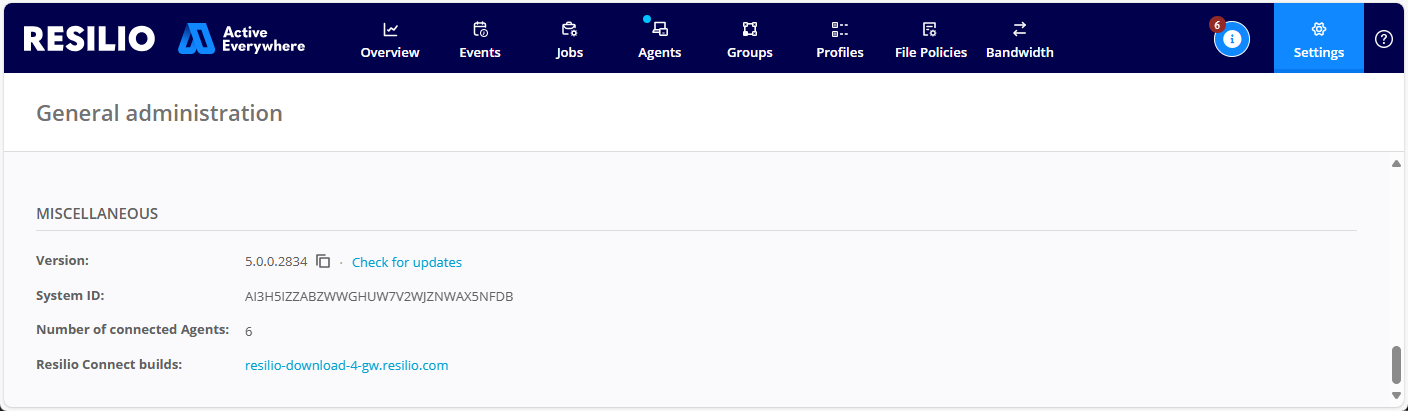Open the Profiles section
Screen dimensions: 1408x411
[x=839, y=40]
